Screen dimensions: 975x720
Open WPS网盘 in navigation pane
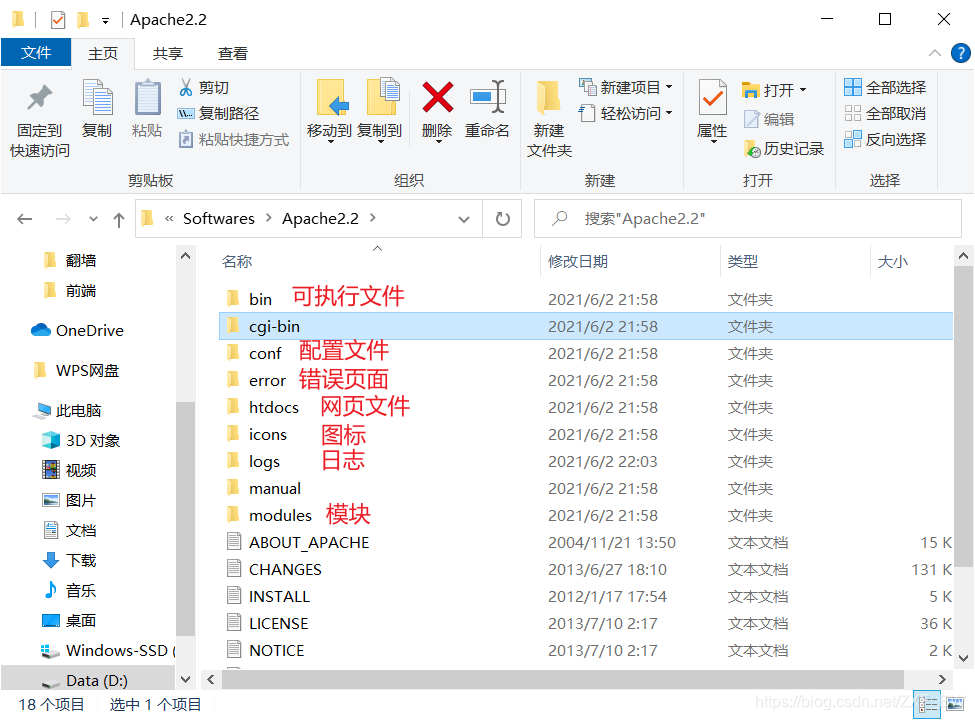[x=76, y=371]
